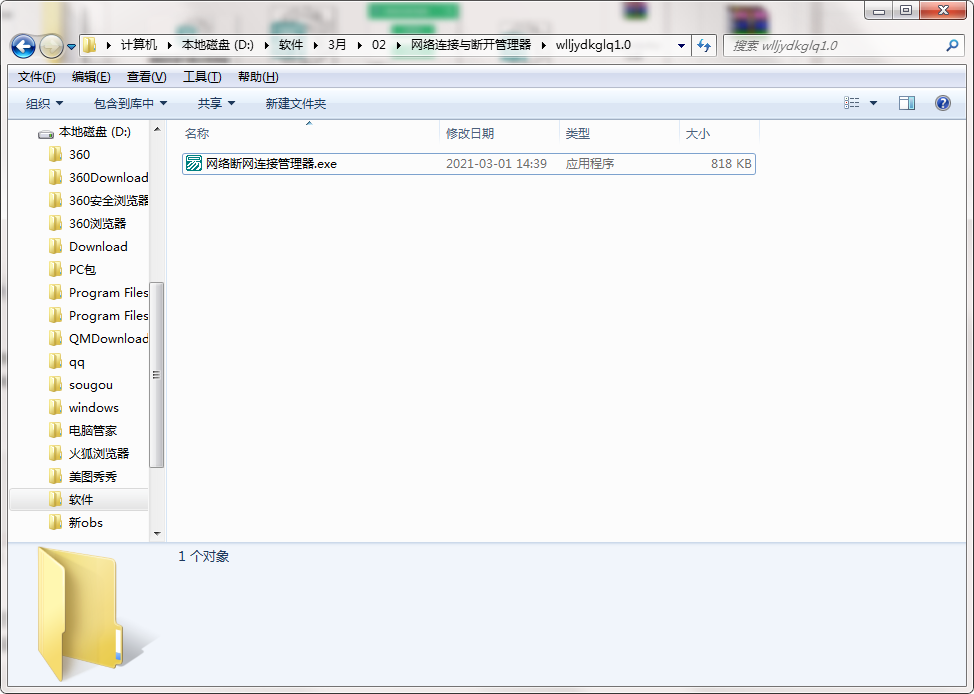Viewport: 974px width, 694px height.
Task: Sort by the 类型 column header
Action: (x=619, y=133)
